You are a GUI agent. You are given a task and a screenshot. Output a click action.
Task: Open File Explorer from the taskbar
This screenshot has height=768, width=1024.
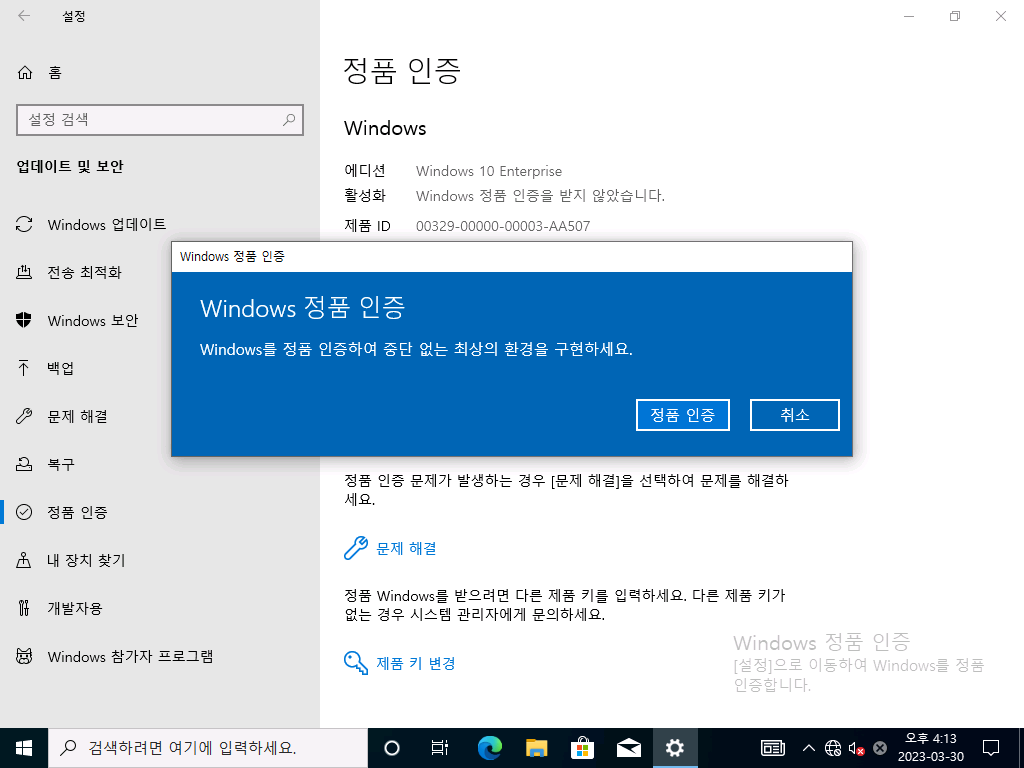536,748
